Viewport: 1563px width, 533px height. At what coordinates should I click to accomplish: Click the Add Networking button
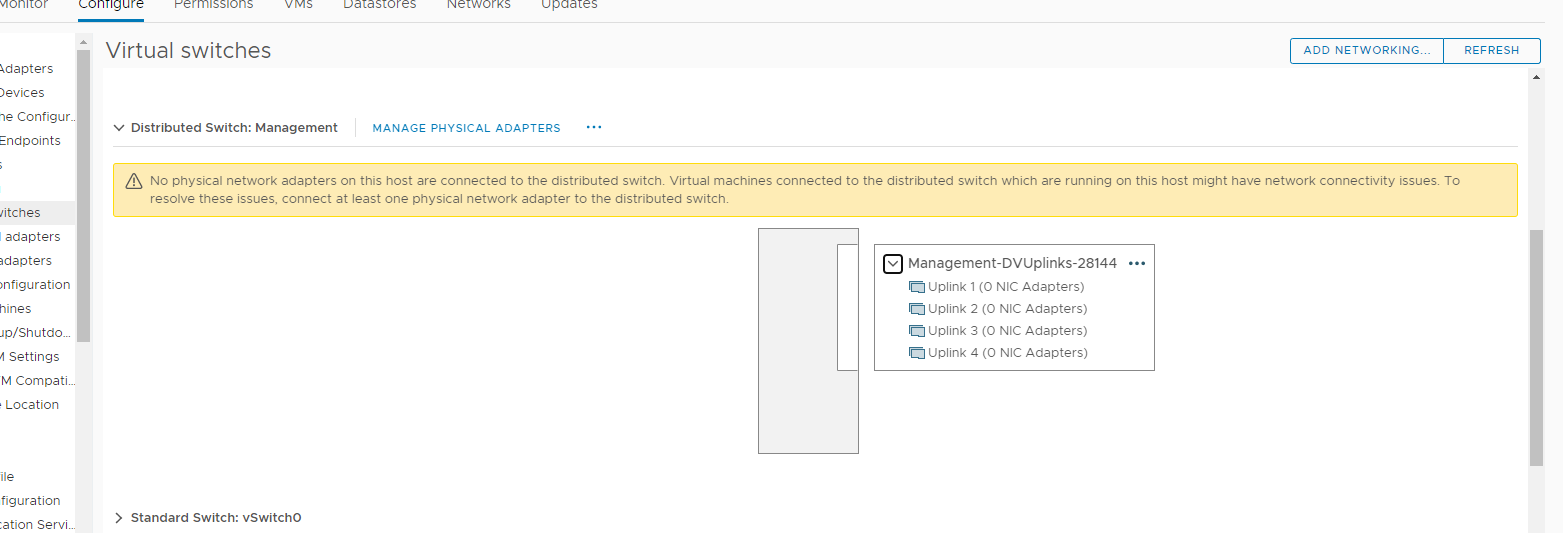coord(1366,50)
